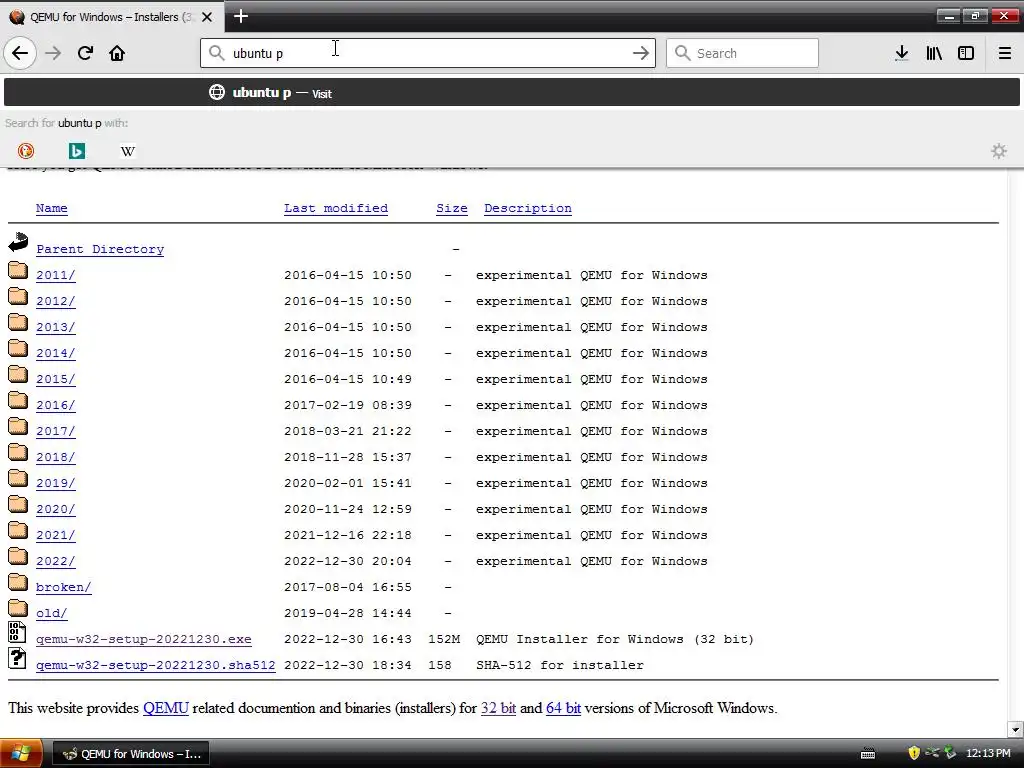Open the Downloads panel
Viewport: 1024px width, 768px height.
point(902,53)
